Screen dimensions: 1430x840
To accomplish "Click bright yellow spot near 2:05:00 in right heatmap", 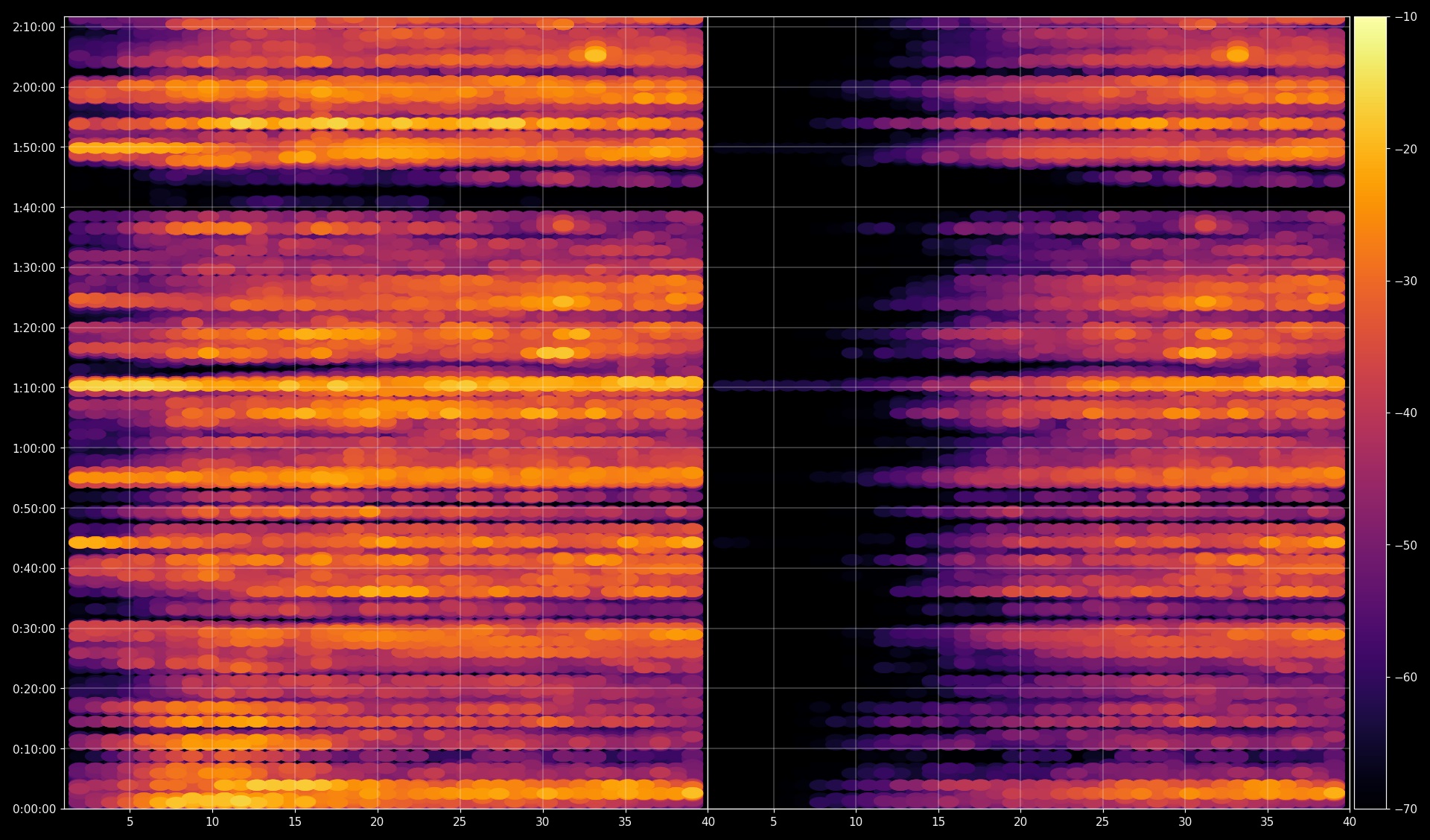I will 1237,54.
